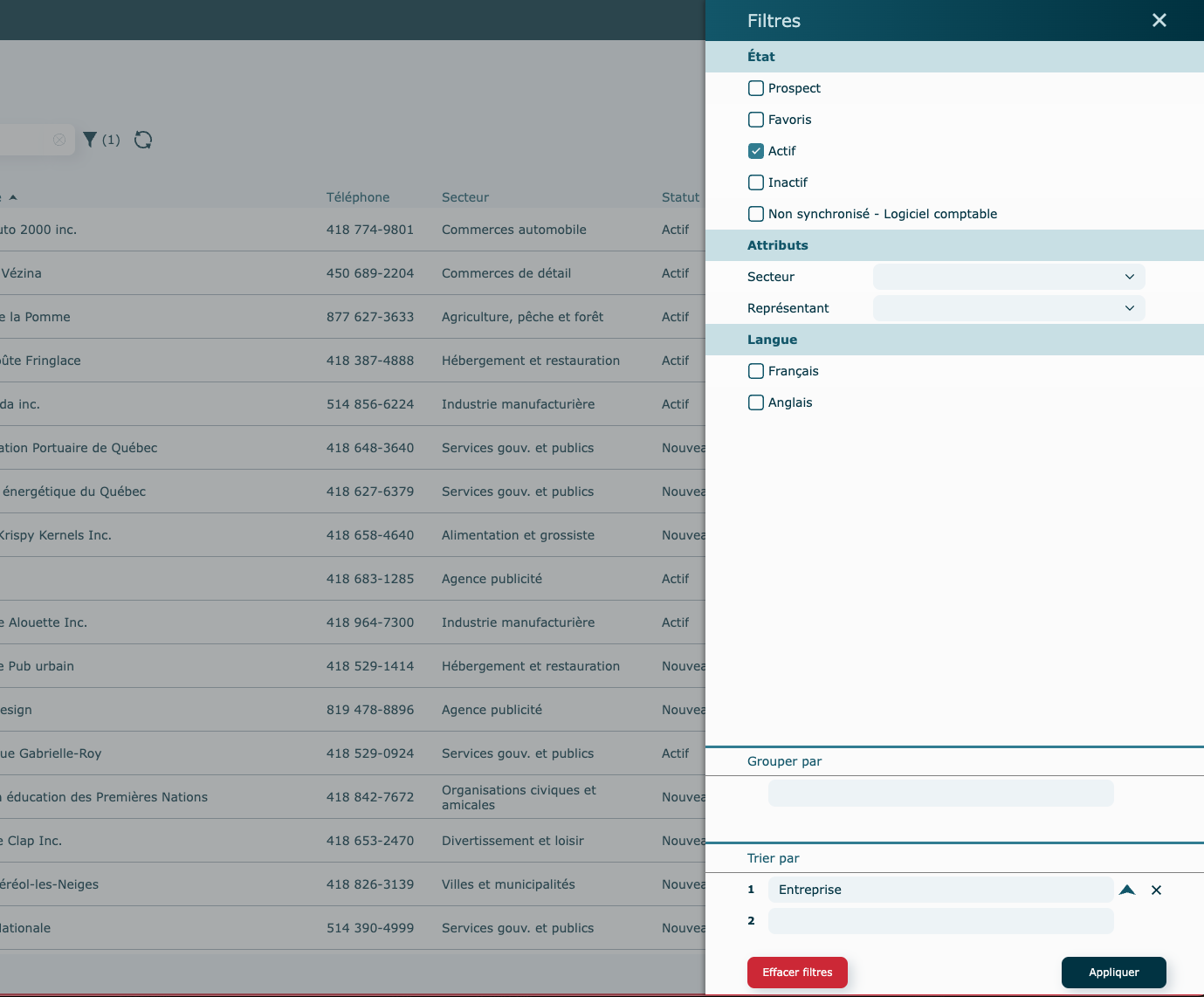Image resolution: width=1204 pixels, height=997 pixels.
Task: Open the Secteur dropdown
Action: click(1008, 277)
